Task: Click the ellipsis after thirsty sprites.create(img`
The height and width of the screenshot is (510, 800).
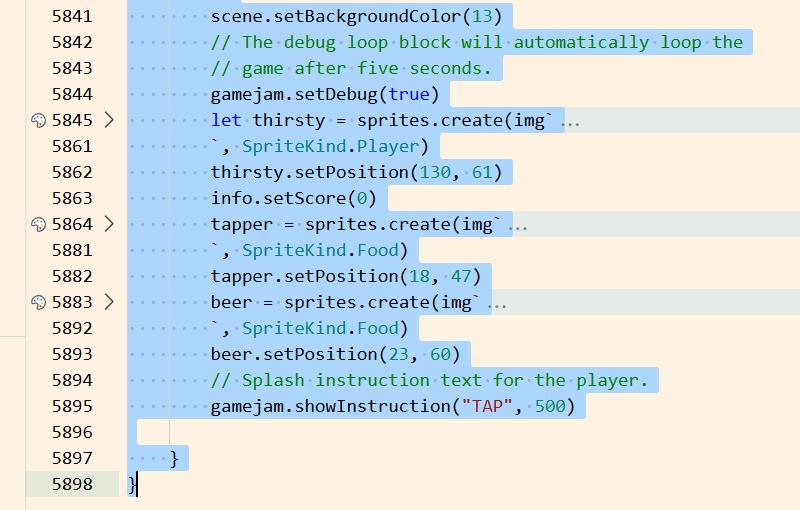Action: tap(571, 121)
